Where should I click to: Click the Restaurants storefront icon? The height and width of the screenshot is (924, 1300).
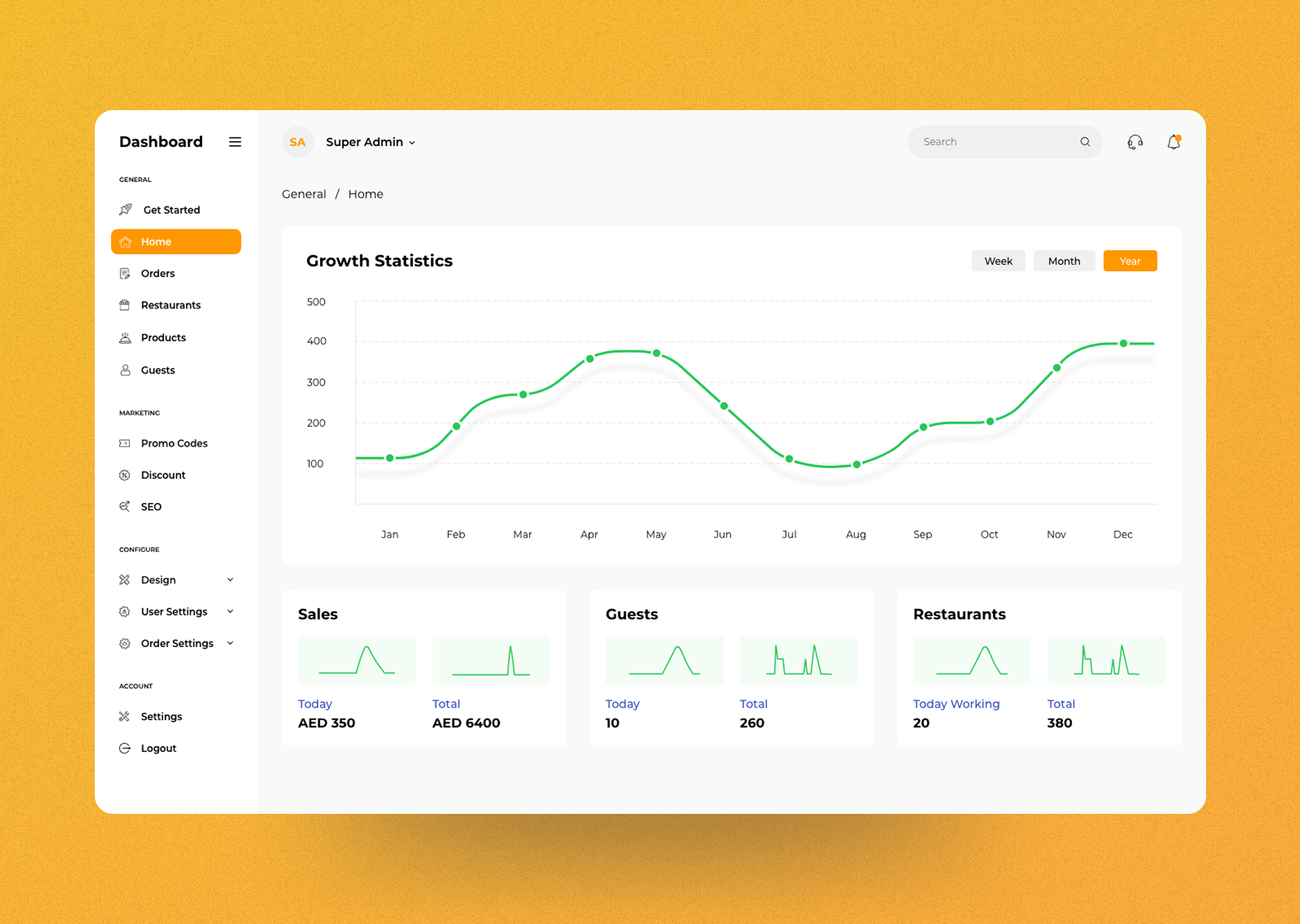click(x=125, y=305)
